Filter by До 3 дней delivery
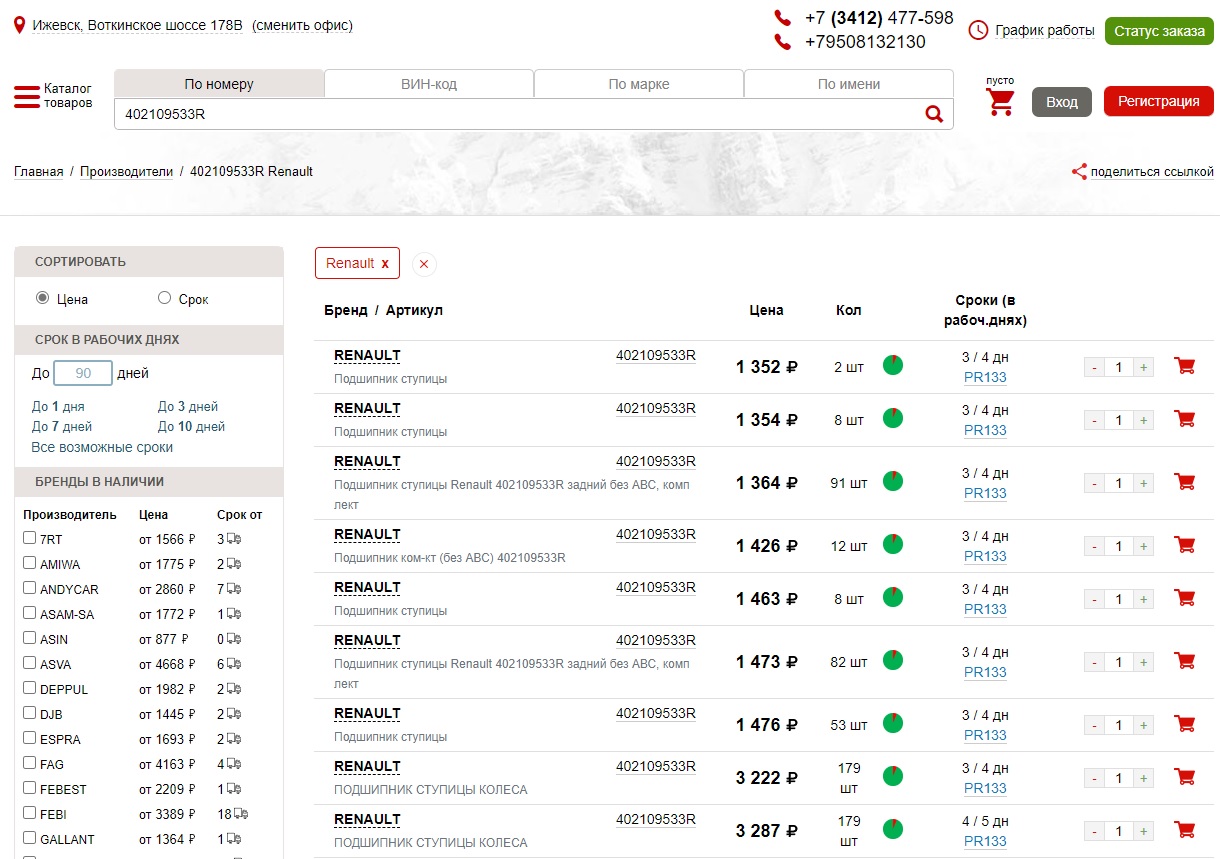Viewport: 1220px width, 859px height. point(188,407)
